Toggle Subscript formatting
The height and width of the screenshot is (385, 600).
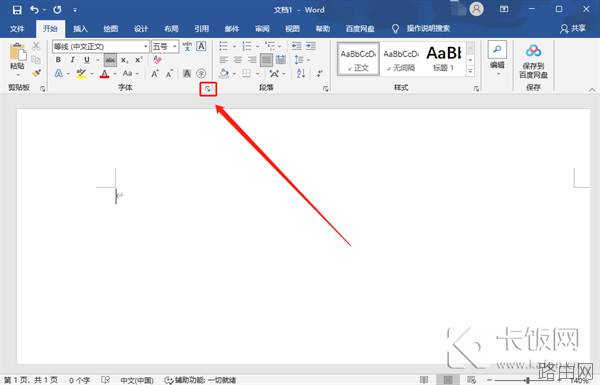pyautogui.click(x=124, y=60)
